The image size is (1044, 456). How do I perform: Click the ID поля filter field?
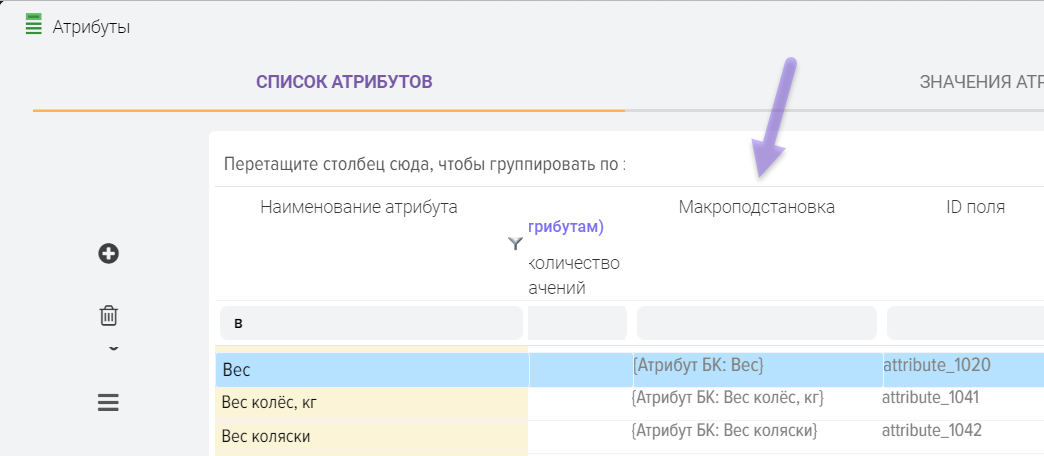[965, 323]
